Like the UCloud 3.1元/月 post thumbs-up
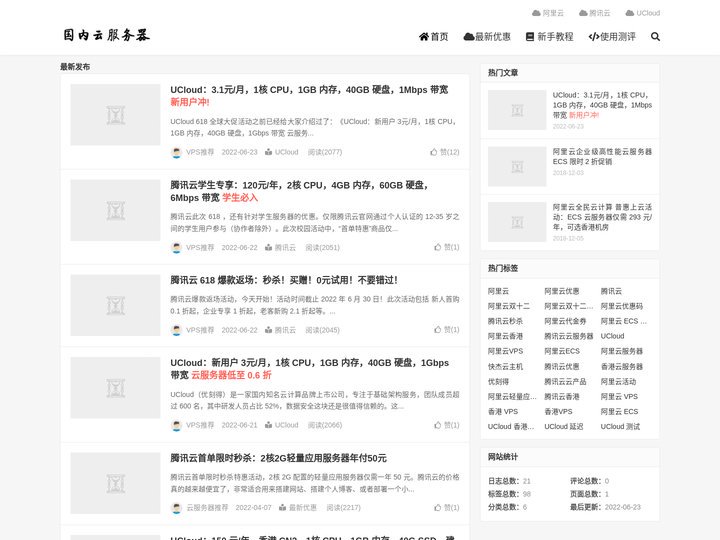Image resolution: width=720 pixels, height=540 pixels. click(444, 152)
